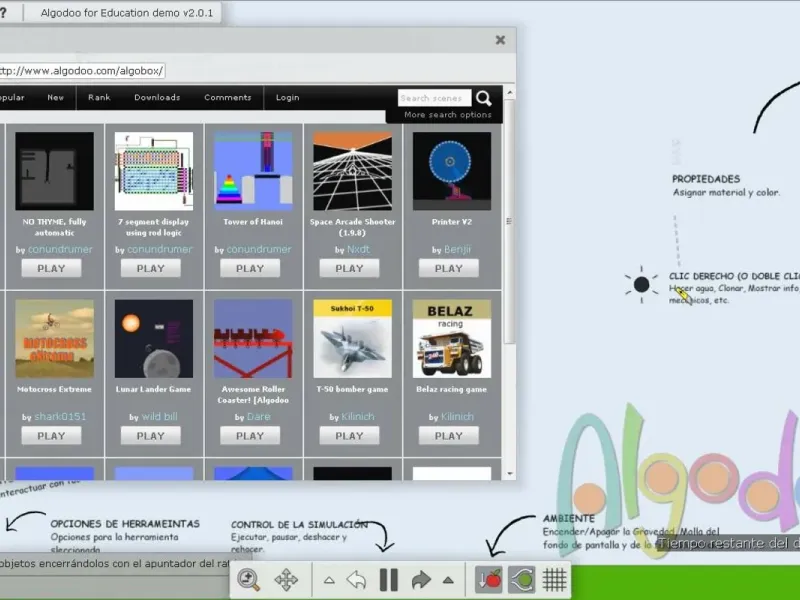Open the New scenes tab
The image size is (800, 600).
click(x=56, y=97)
